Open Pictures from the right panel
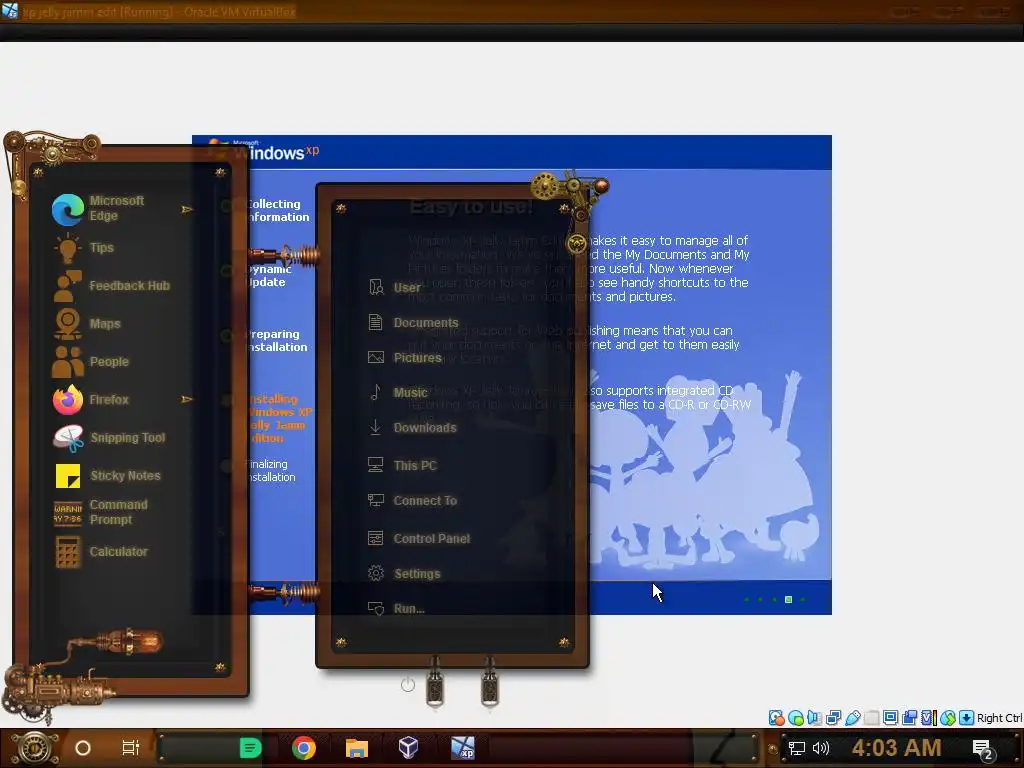The width and height of the screenshot is (1024, 768). coord(405,358)
